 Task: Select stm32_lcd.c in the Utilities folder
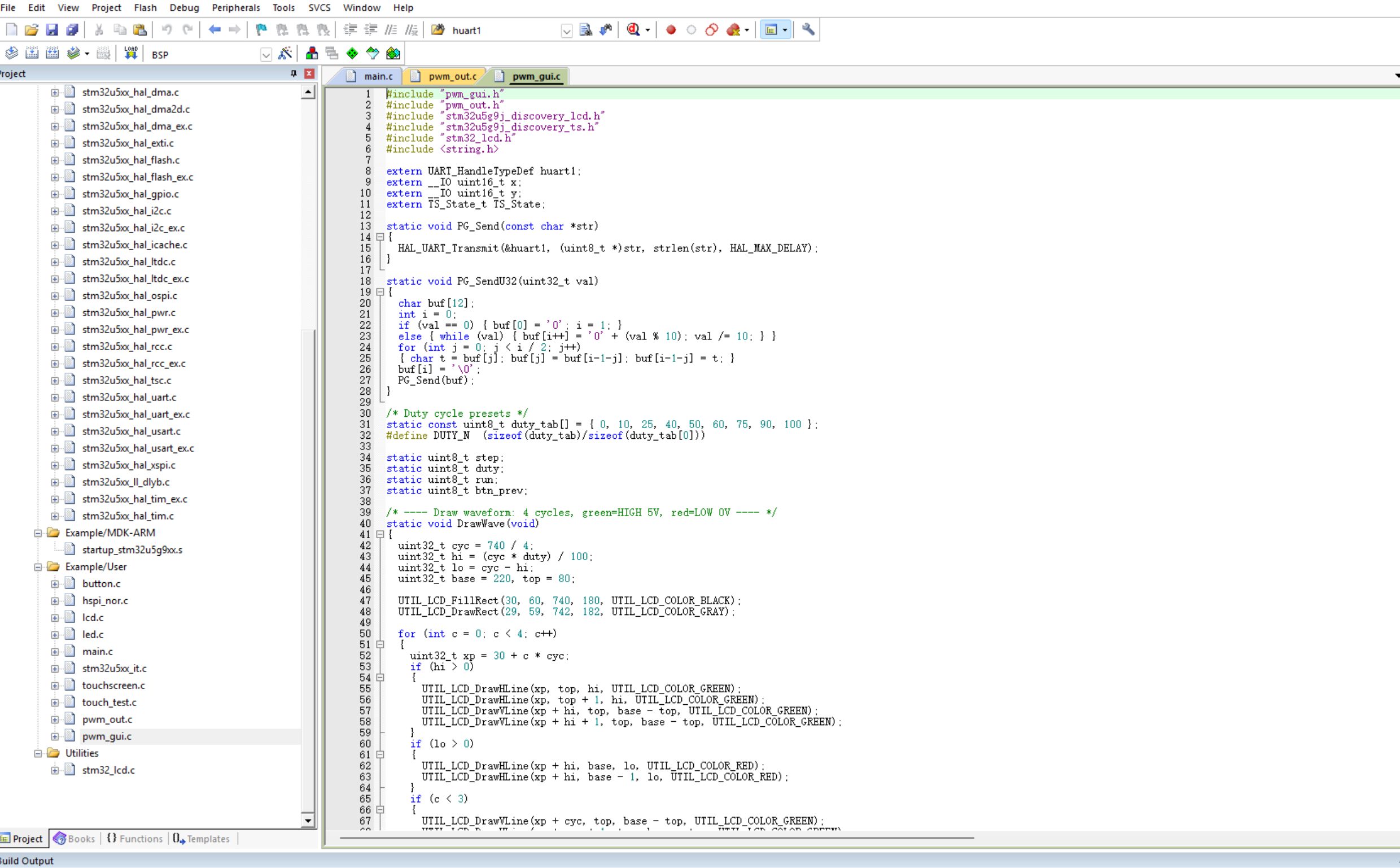(x=108, y=770)
